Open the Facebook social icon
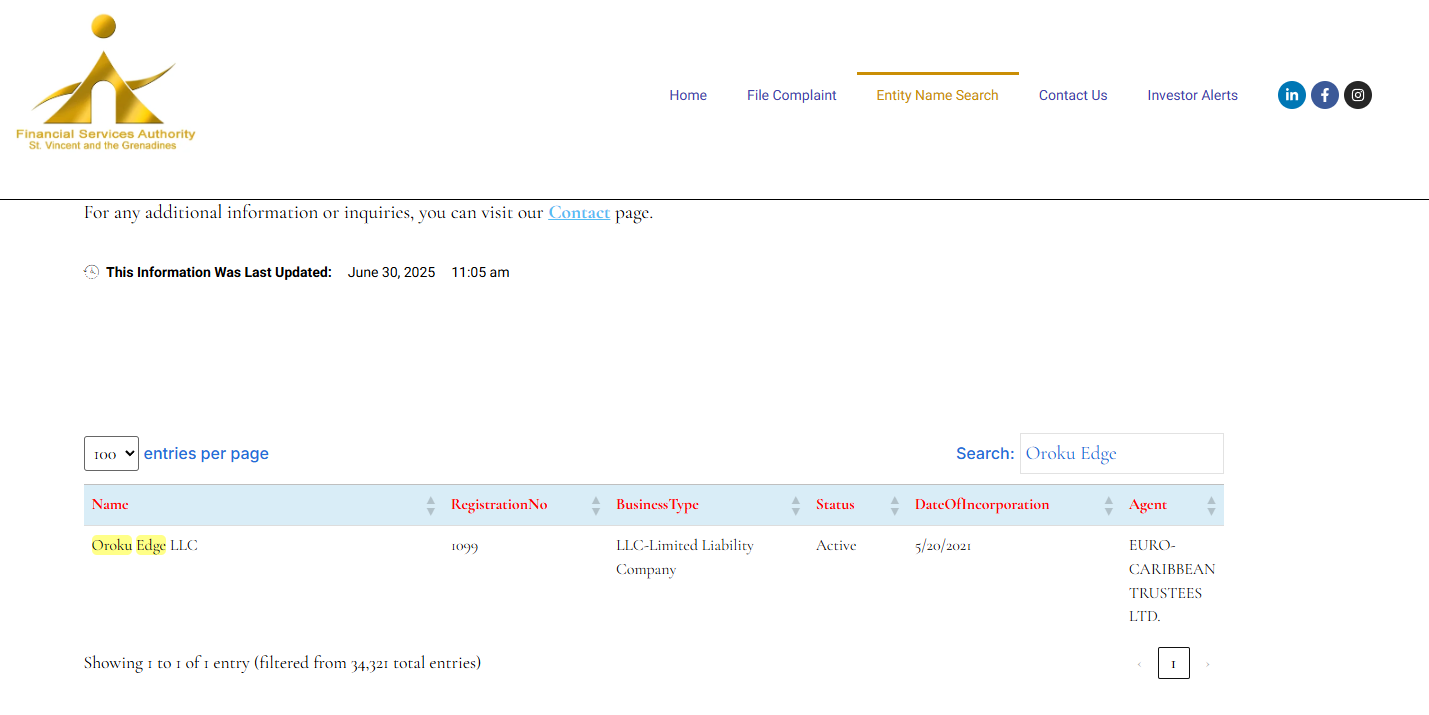 [1324, 95]
